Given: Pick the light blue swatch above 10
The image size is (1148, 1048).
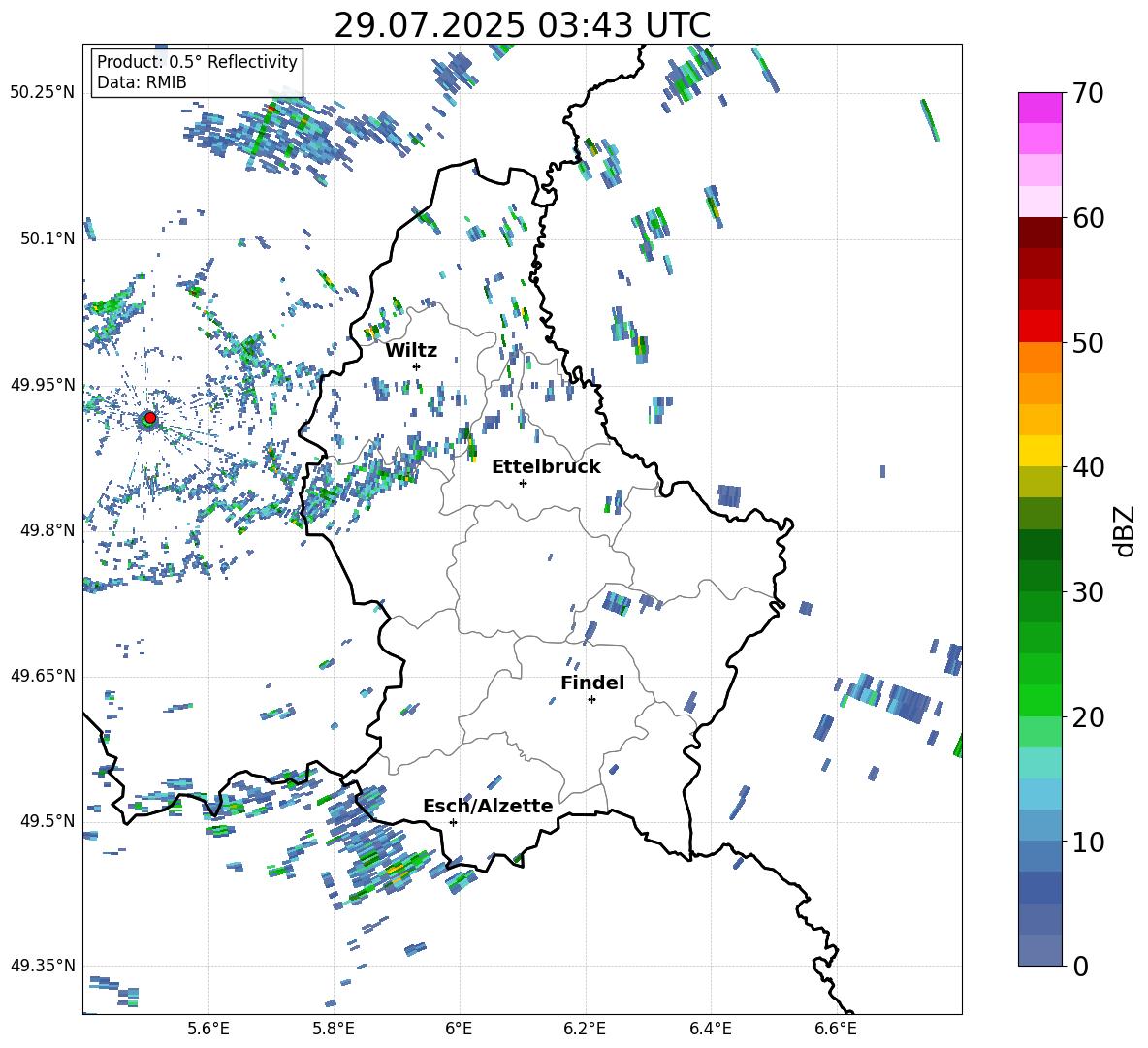Looking at the screenshot, I should tap(1040, 794).
